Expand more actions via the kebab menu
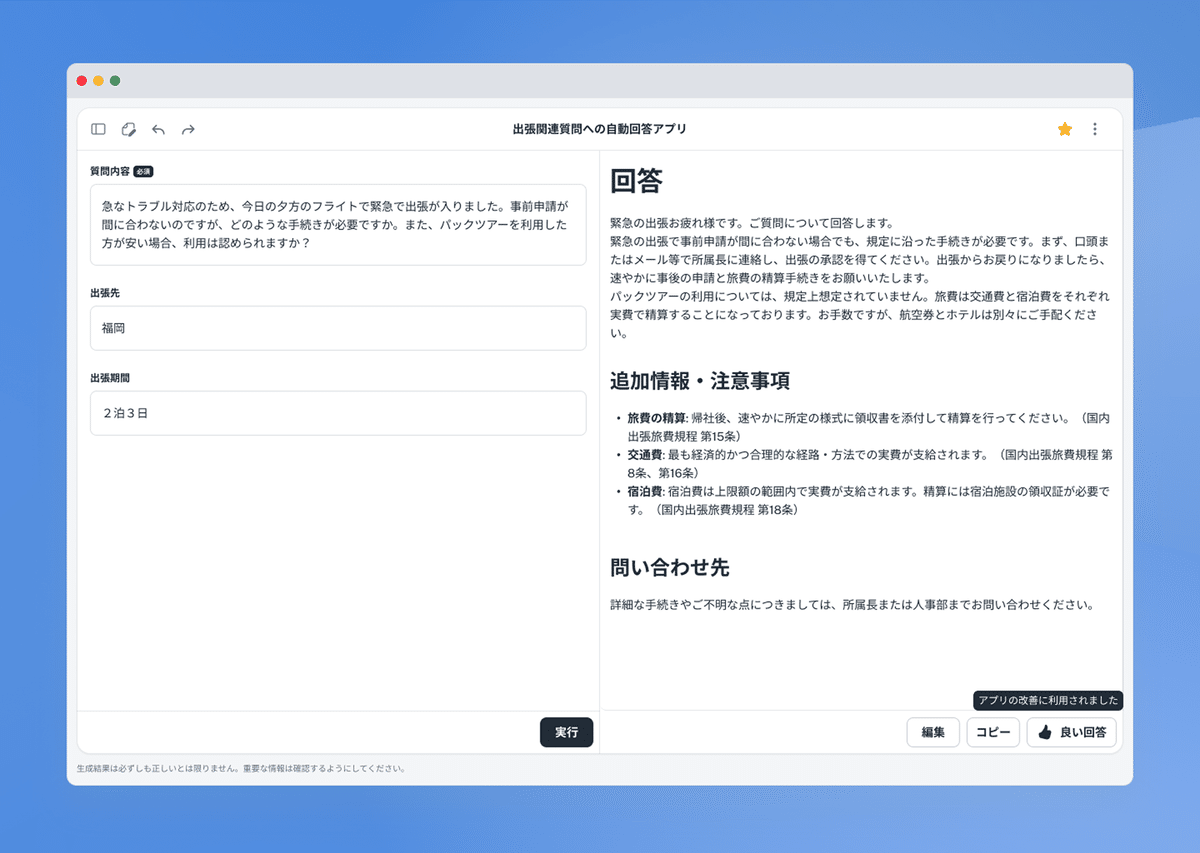The image size is (1200, 853). pyautogui.click(x=1094, y=129)
